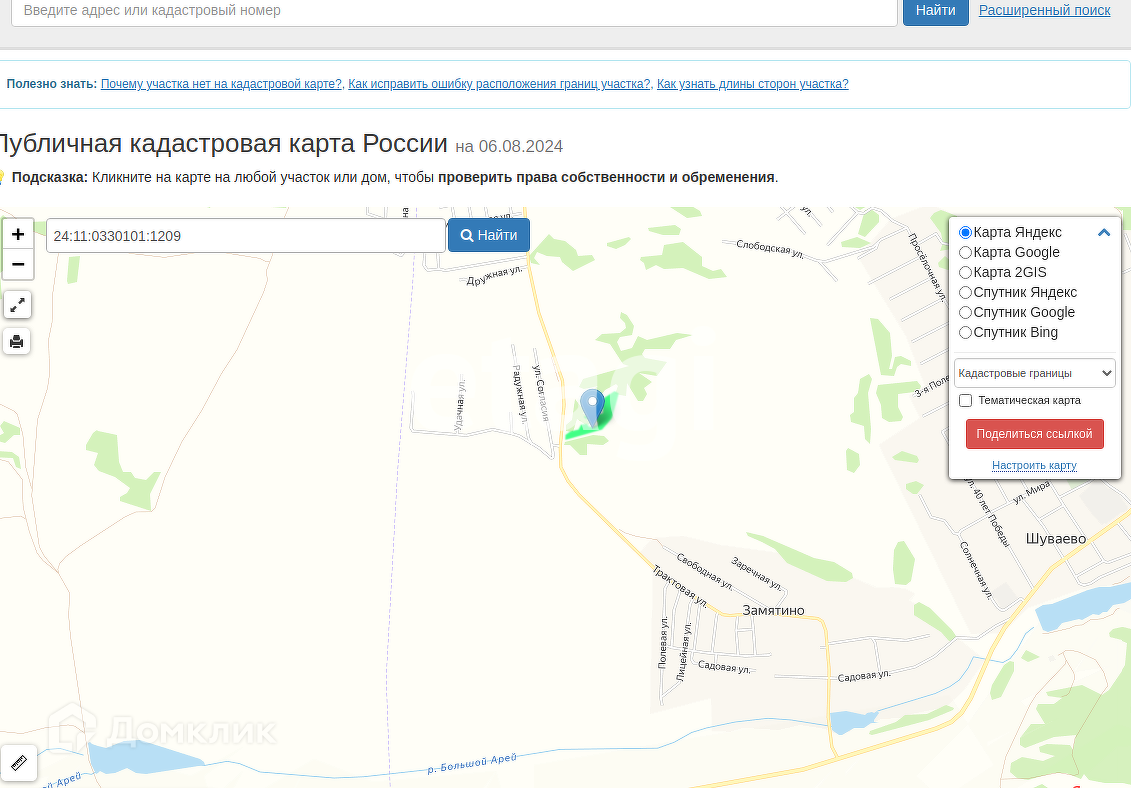
Task: Click Замятино label on map
Action: click(773, 610)
